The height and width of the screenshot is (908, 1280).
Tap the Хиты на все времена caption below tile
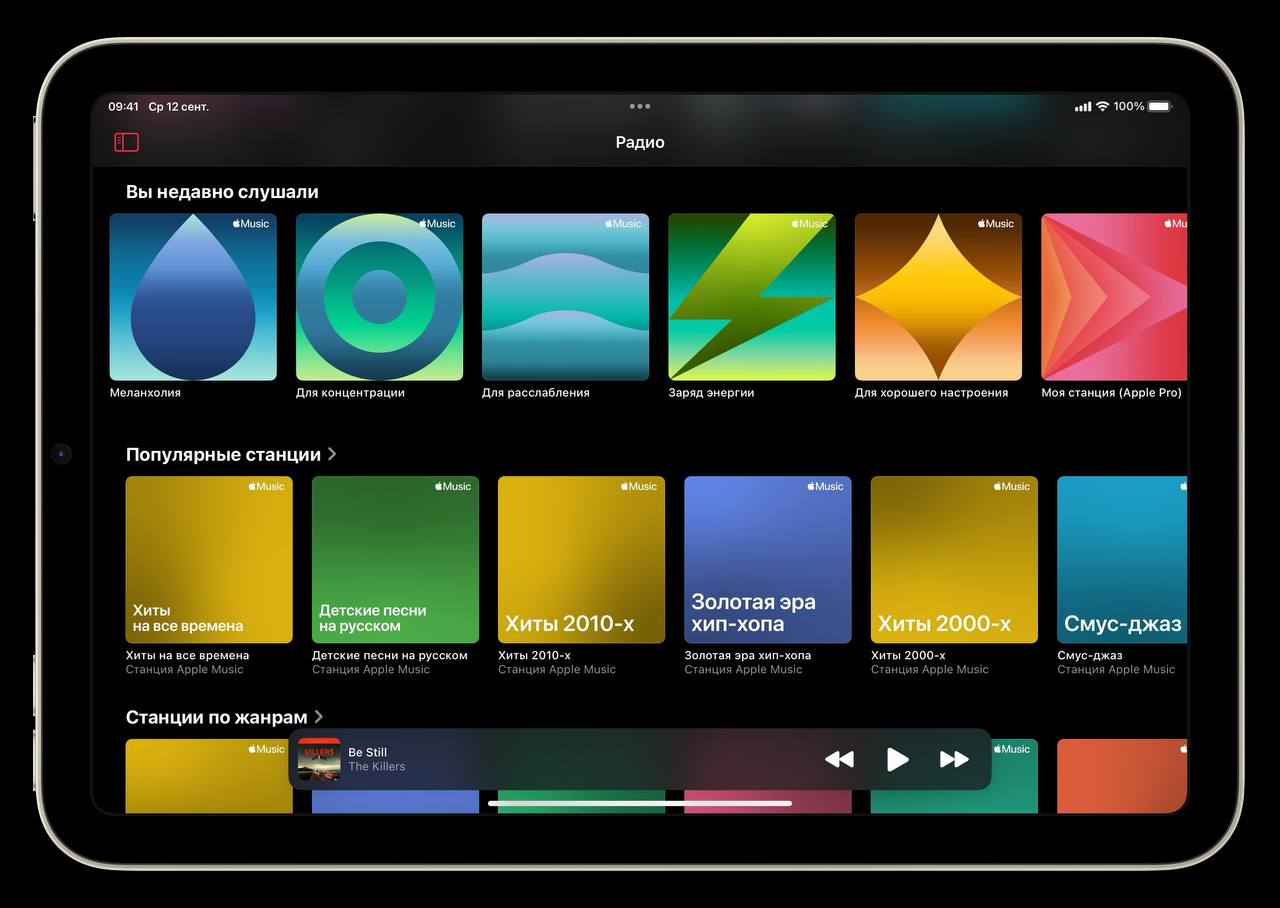[x=187, y=655]
